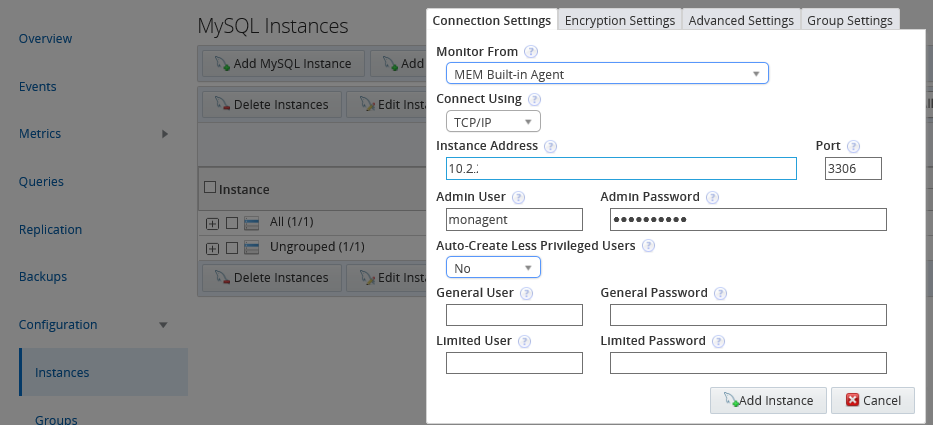The height and width of the screenshot is (425, 933).
Task: Click Add Instance button in dialog
Action: pos(768,401)
